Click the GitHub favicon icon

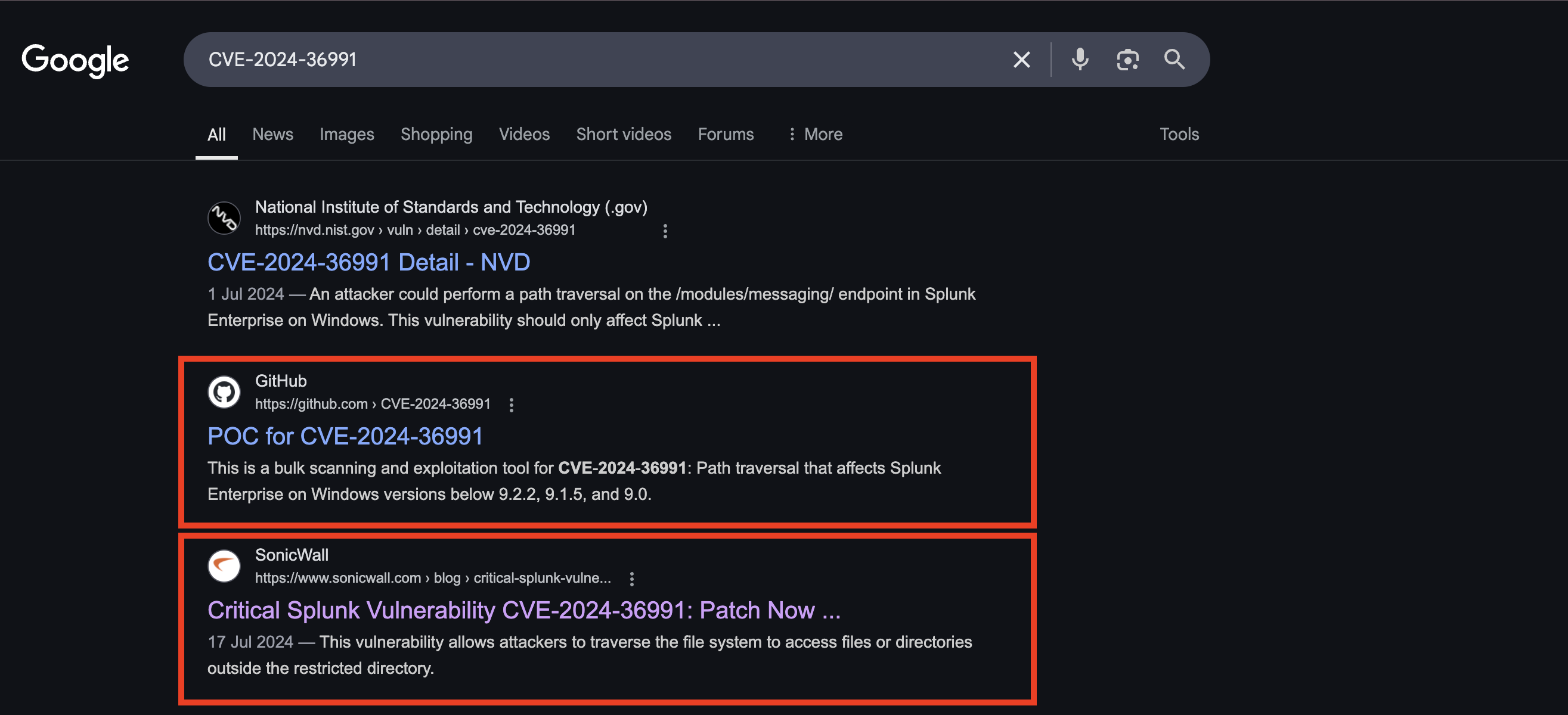224,392
